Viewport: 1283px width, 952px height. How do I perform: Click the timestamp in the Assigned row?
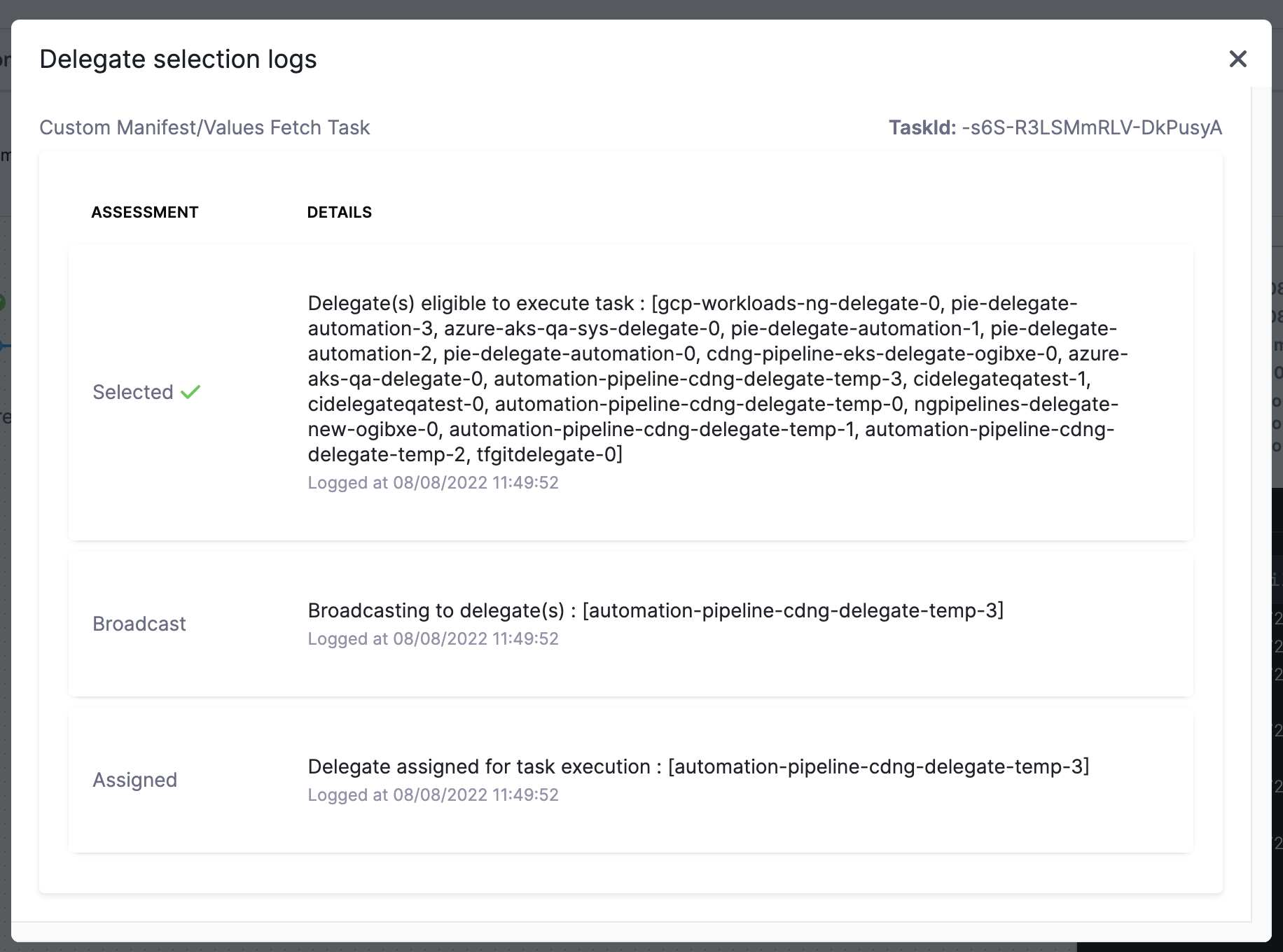coord(433,794)
